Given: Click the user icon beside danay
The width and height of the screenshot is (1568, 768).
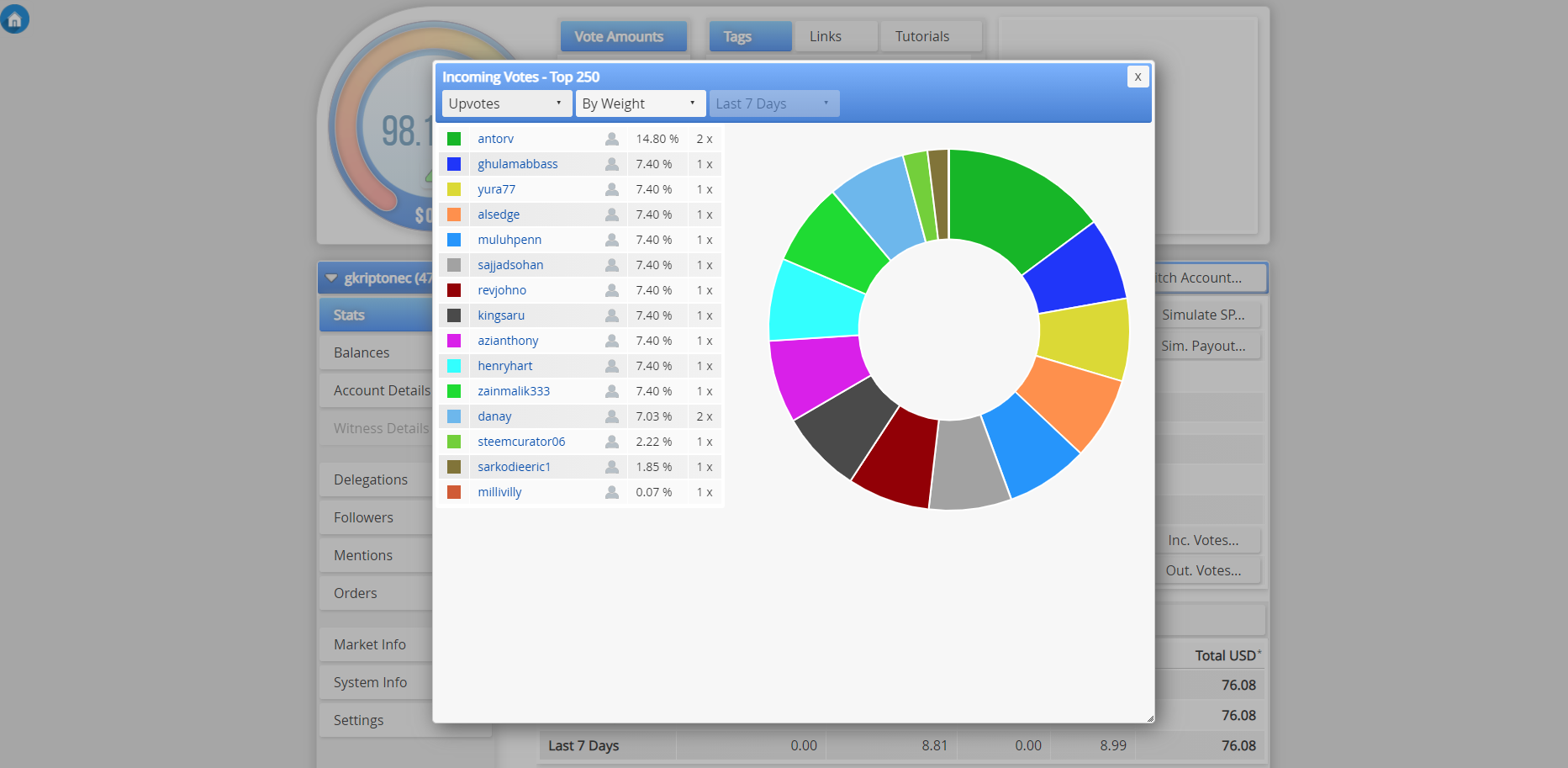Looking at the screenshot, I should (x=612, y=416).
